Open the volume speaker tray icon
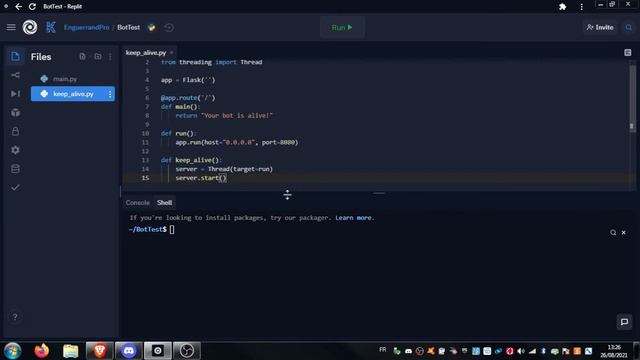This screenshot has width=640, height=360. pos(520,351)
